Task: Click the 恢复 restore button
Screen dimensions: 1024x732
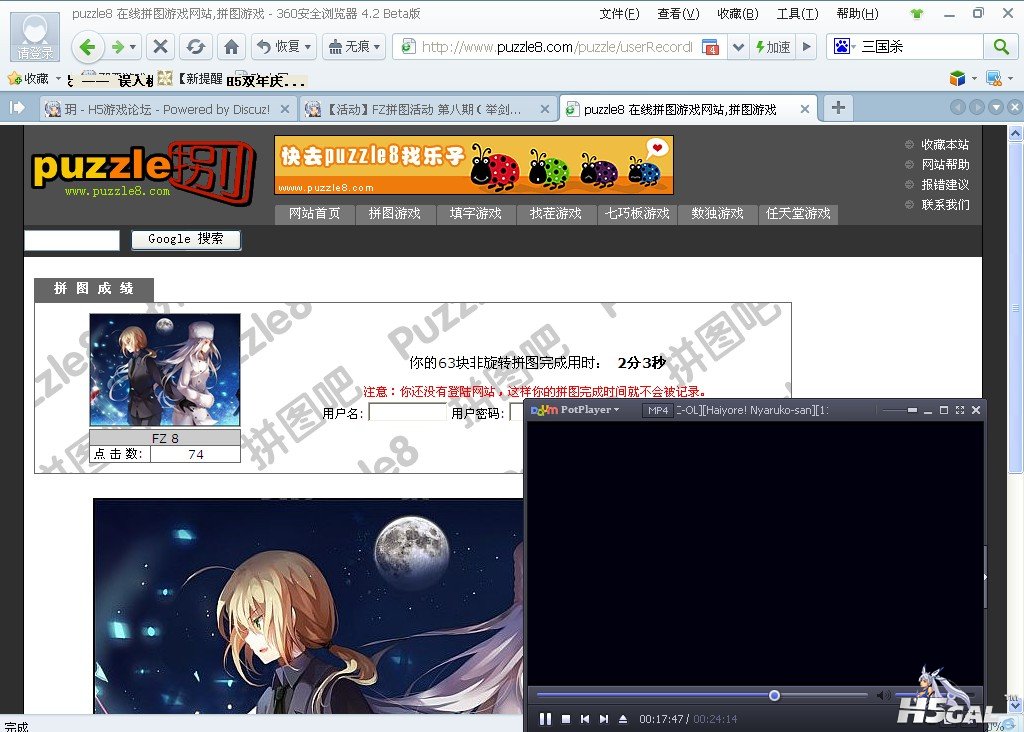Action: pyautogui.click(x=279, y=47)
